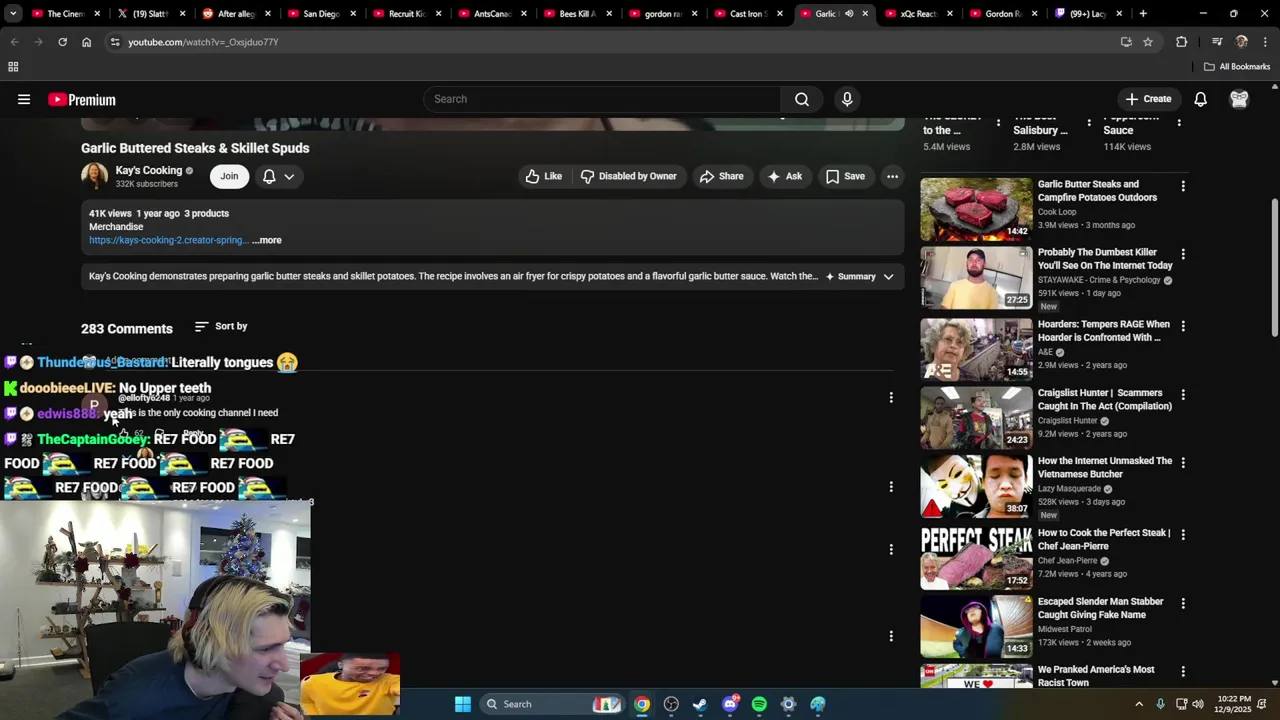Open the Sort by comments menu

tap(221, 327)
